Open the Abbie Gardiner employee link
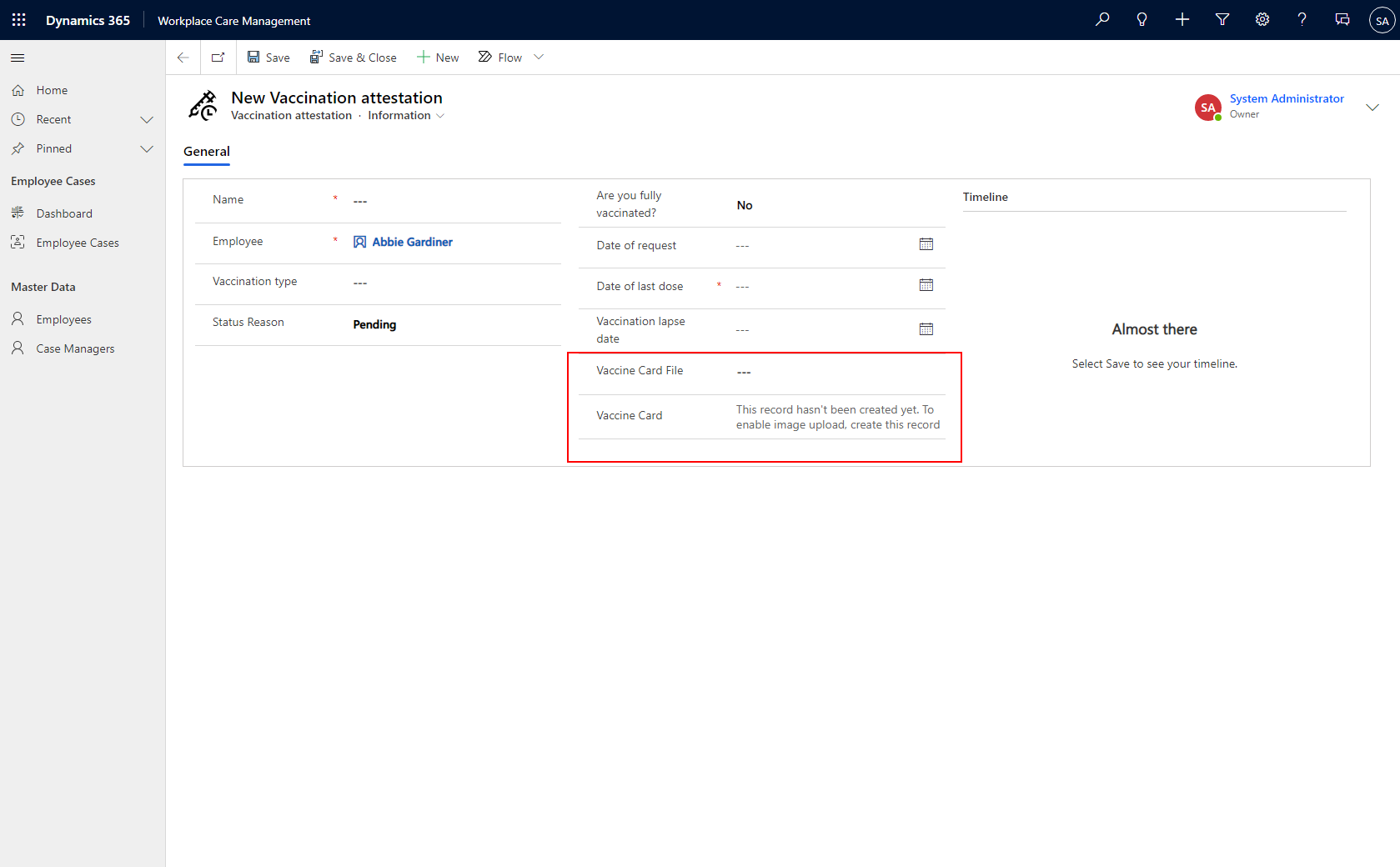The image size is (1400, 867). pyautogui.click(x=412, y=242)
